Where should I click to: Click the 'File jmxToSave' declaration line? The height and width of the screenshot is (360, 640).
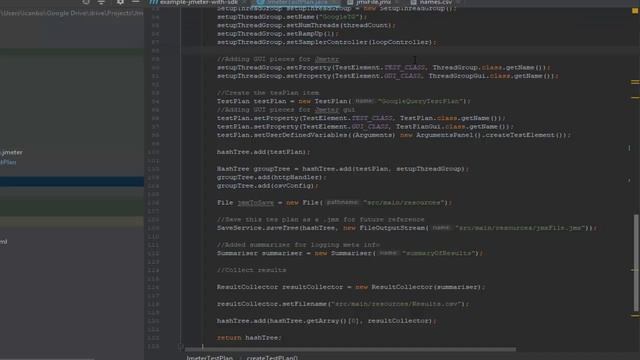[334, 202]
